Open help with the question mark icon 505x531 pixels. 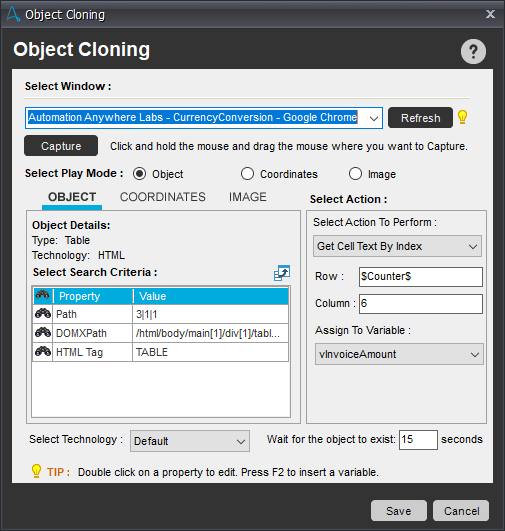(473, 51)
